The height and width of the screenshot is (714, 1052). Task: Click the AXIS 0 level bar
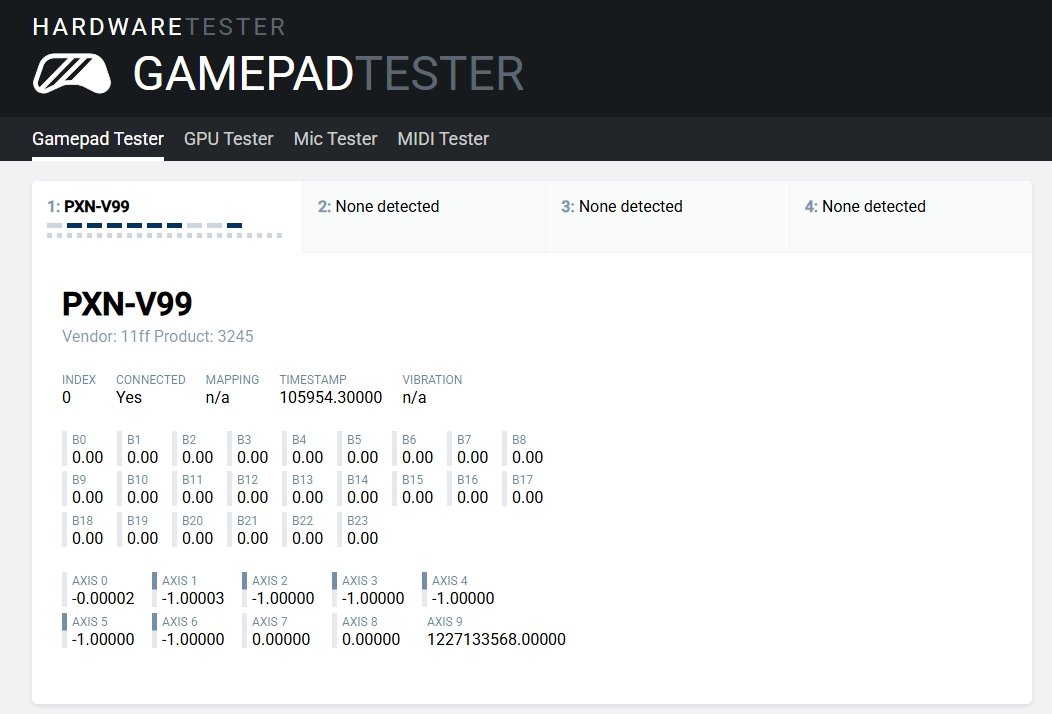(x=65, y=590)
